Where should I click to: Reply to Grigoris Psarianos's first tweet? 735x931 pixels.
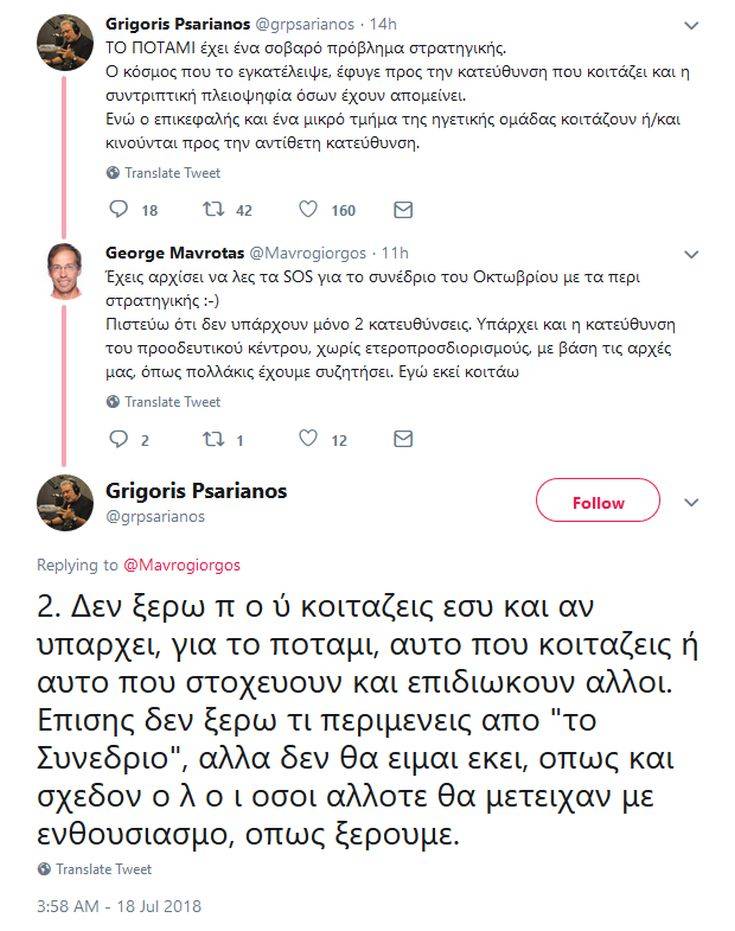point(119,210)
